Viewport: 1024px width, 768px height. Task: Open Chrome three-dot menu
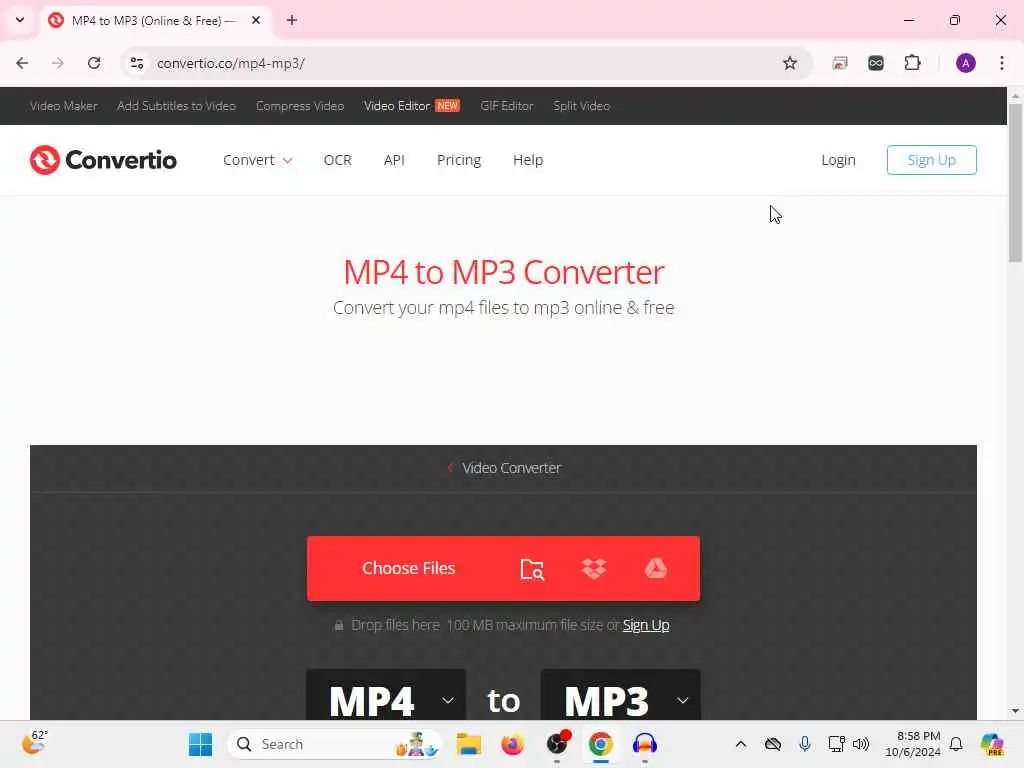(x=1002, y=63)
